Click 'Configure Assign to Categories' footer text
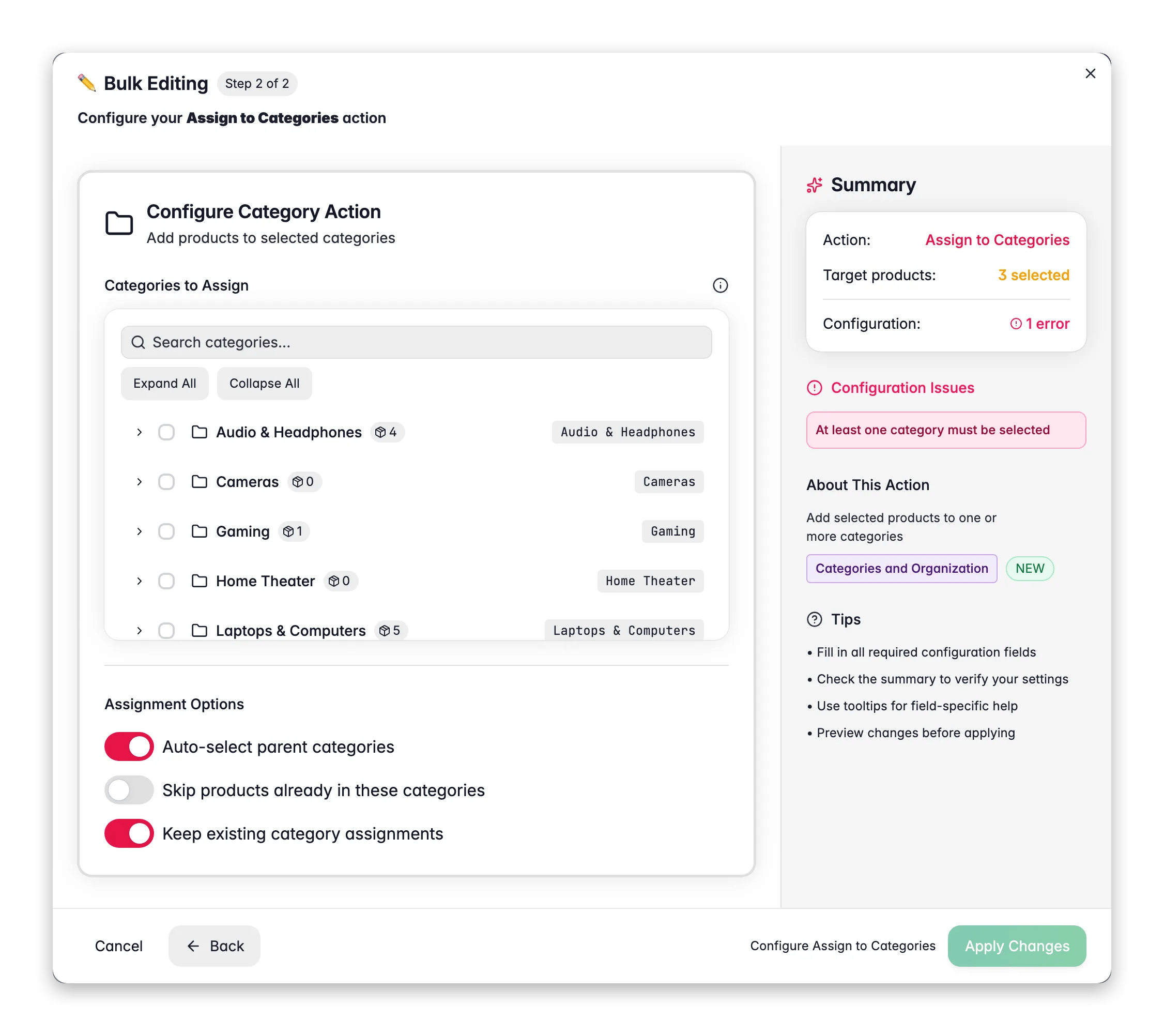The height and width of the screenshot is (1036, 1164). (x=843, y=946)
